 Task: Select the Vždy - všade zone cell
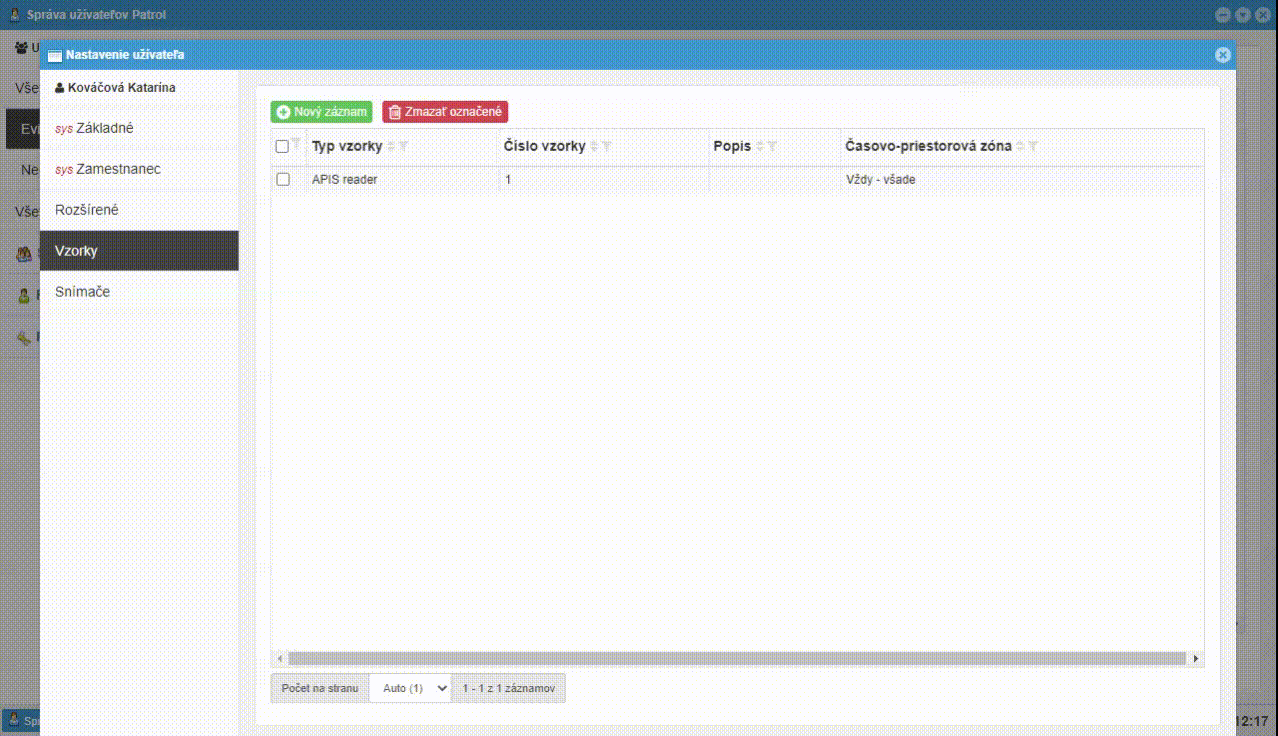(x=880, y=180)
